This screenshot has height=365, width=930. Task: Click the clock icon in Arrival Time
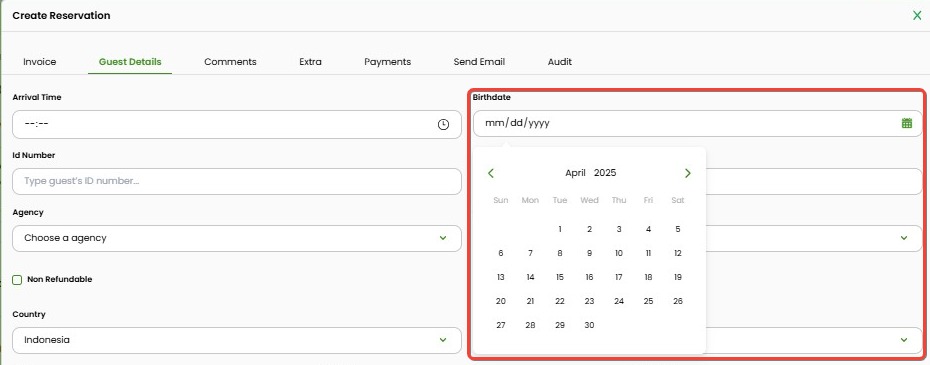point(443,125)
